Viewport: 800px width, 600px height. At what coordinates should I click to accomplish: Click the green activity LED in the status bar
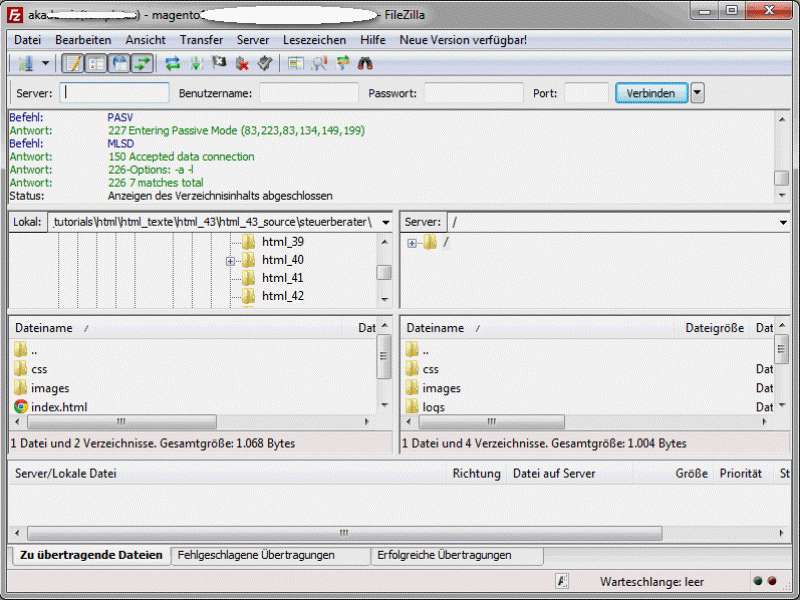[x=758, y=581]
